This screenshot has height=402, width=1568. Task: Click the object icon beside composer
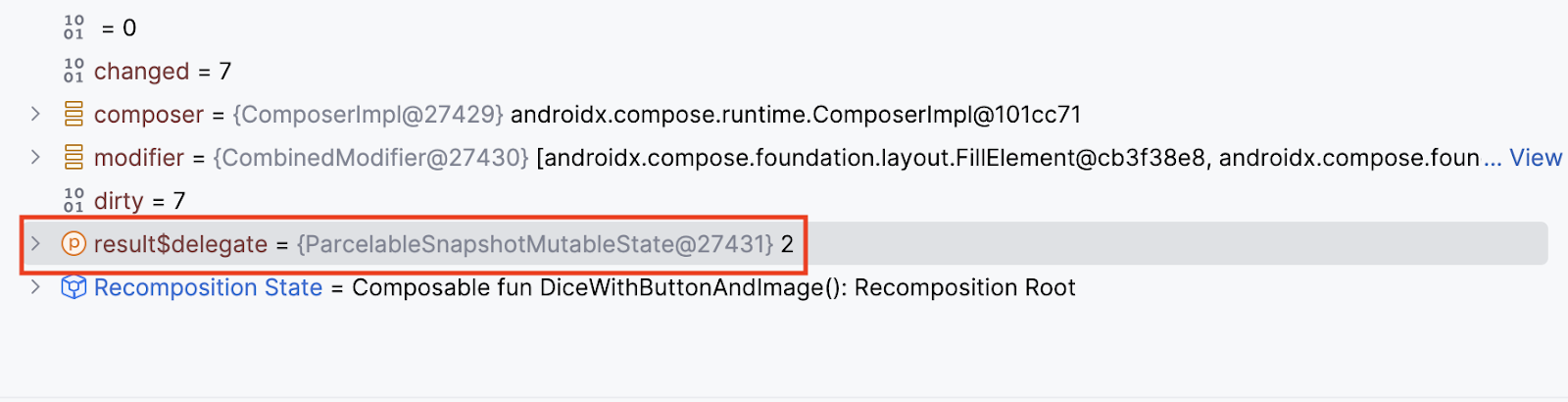tap(73, 115)
